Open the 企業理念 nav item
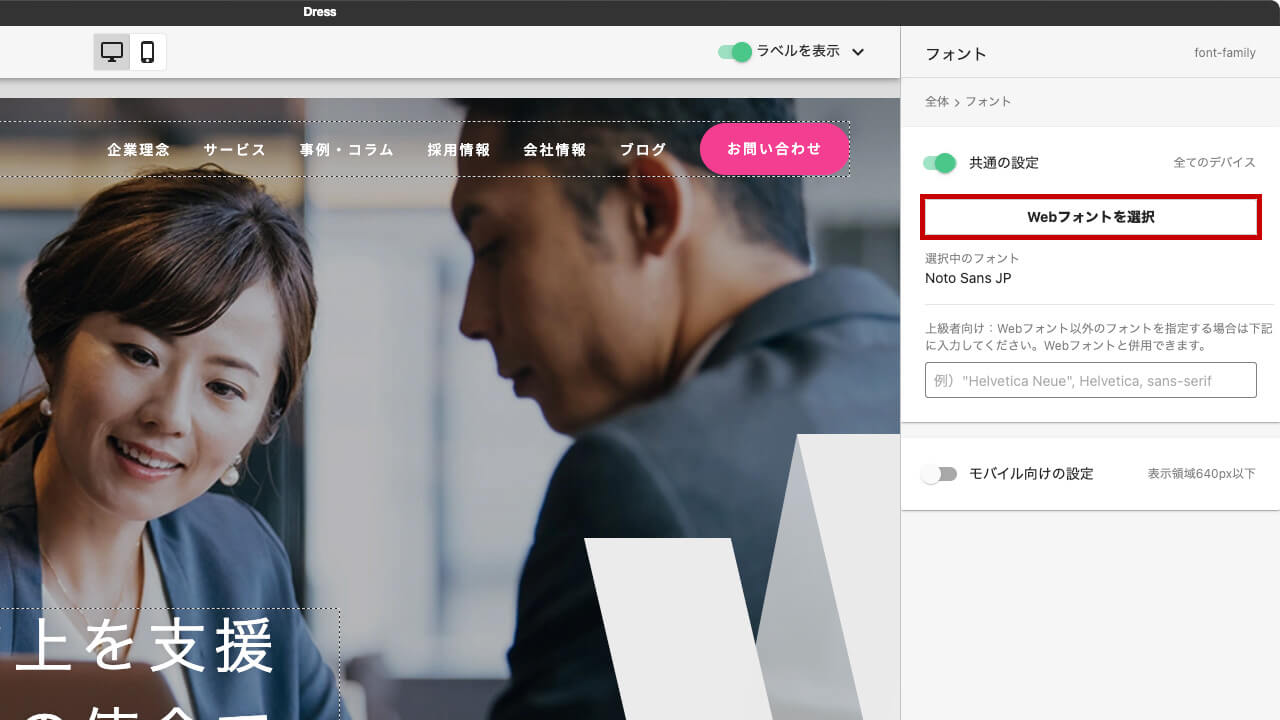The image size is (1280, 720). [139, 150]
